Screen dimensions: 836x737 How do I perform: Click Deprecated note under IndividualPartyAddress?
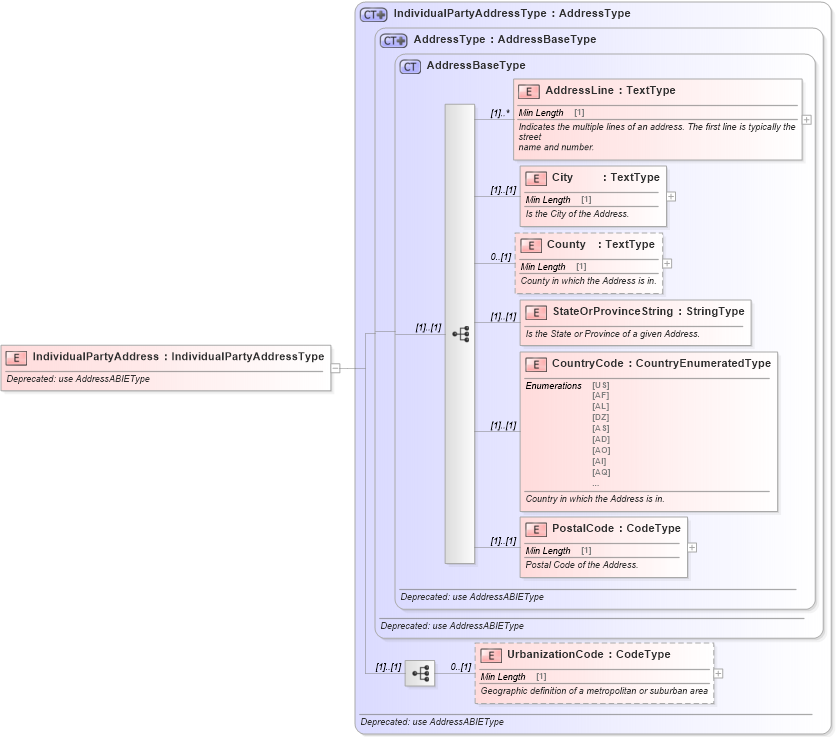point(78,379)
